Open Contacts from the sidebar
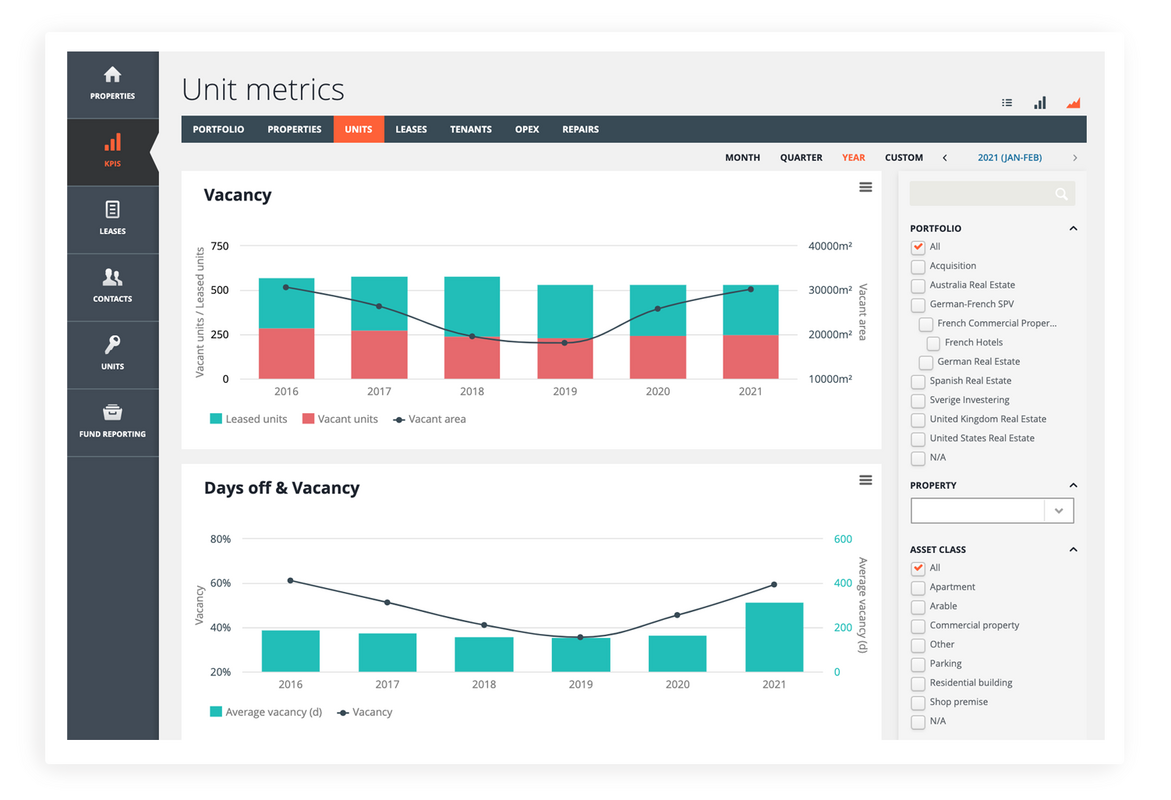Image resolution: width=1171 pixels, height=800 pixels. (x=112, y=285)
